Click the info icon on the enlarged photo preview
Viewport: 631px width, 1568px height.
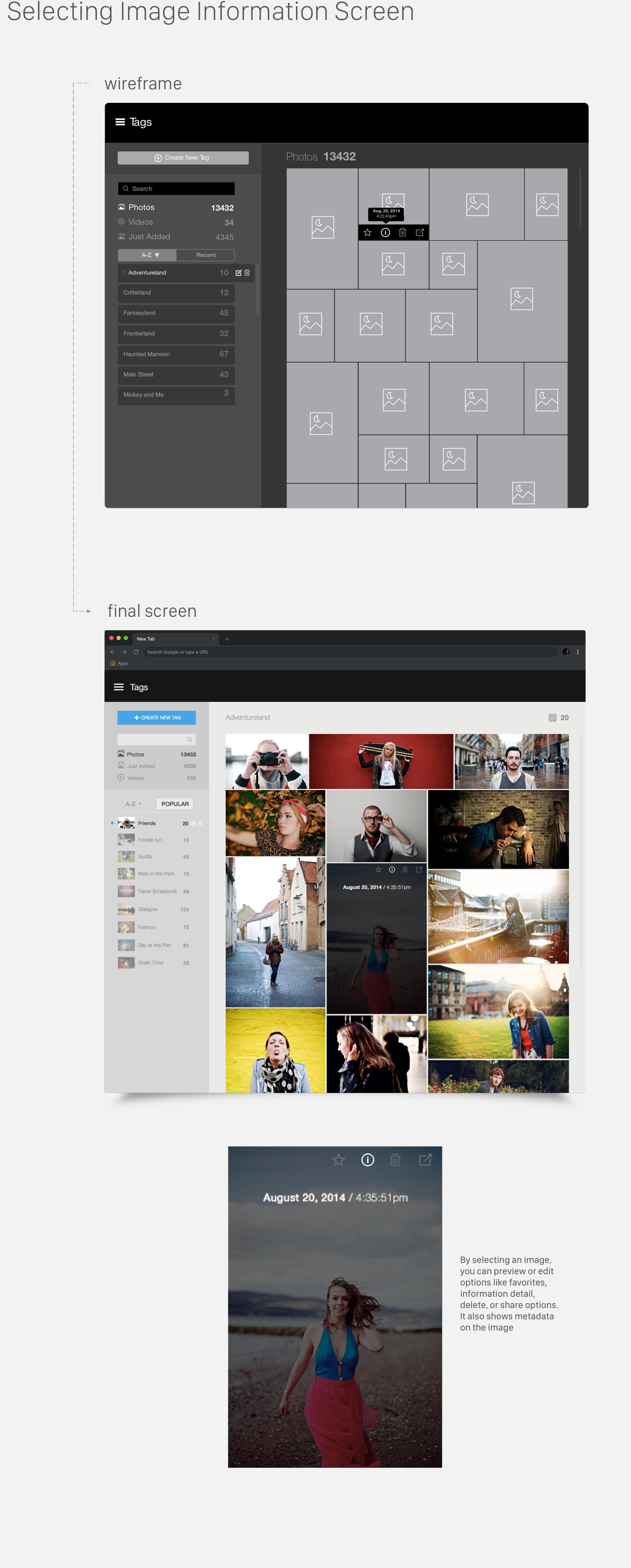368,1160
